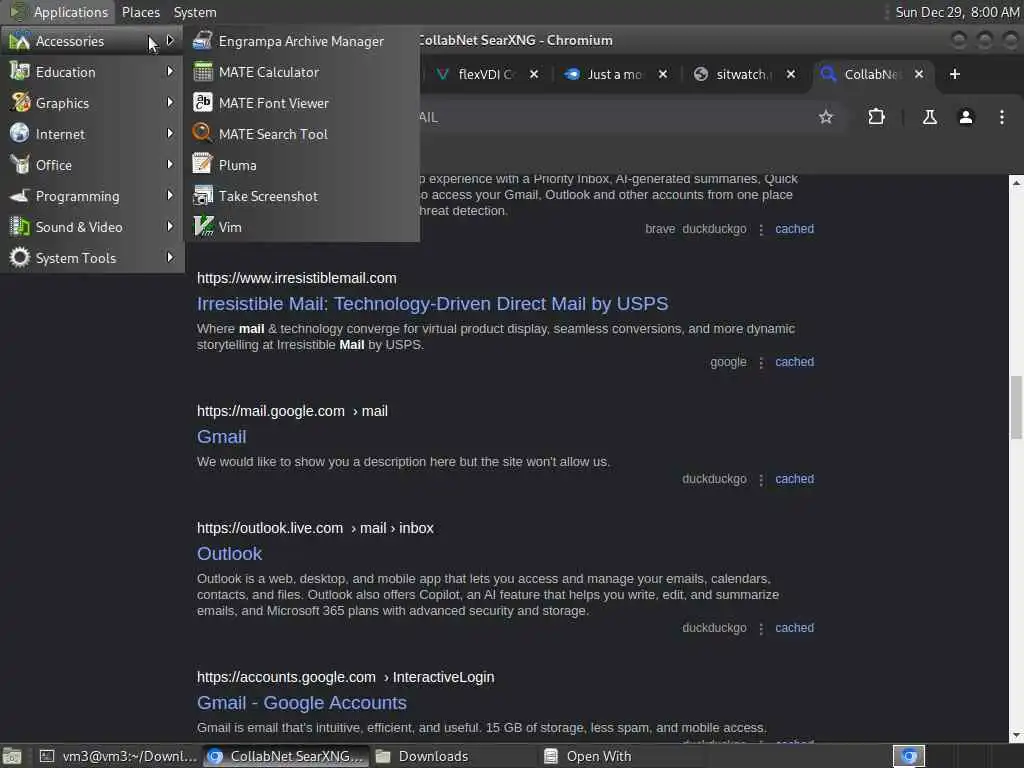Switch to CollabNet SearXNG taskbar button
The height and width of the screenshot is (768, 1024).
[x=286, y=756]
